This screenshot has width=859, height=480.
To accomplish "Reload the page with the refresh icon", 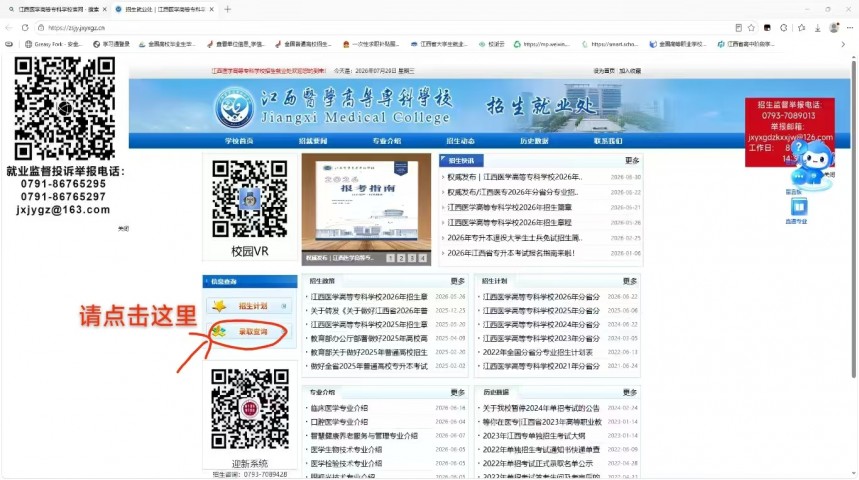I will click(x=25, y=27).
